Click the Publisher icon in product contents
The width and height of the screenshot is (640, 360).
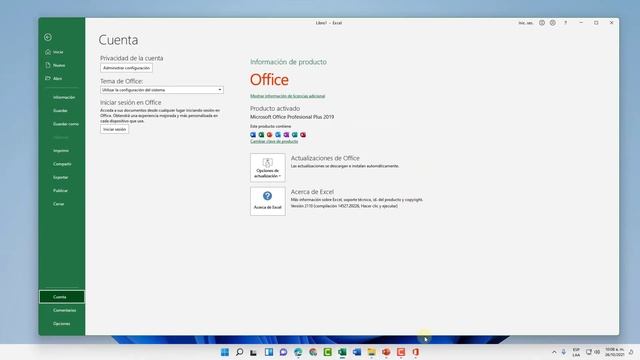pyautogui.click(x=295, y=135)
